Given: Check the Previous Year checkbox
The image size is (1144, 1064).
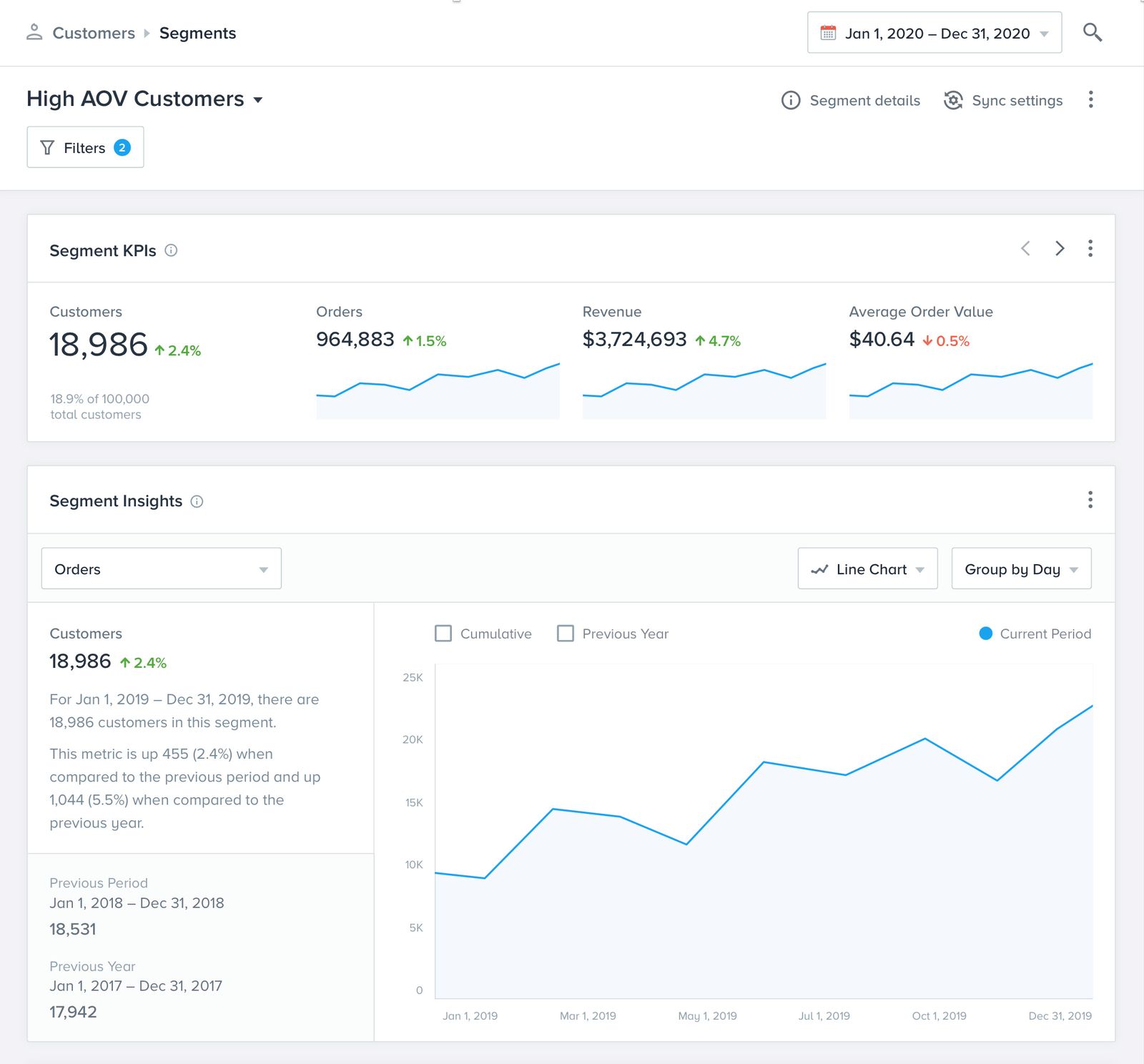Looking at the screenshot, I should click(x=566, y=634).
